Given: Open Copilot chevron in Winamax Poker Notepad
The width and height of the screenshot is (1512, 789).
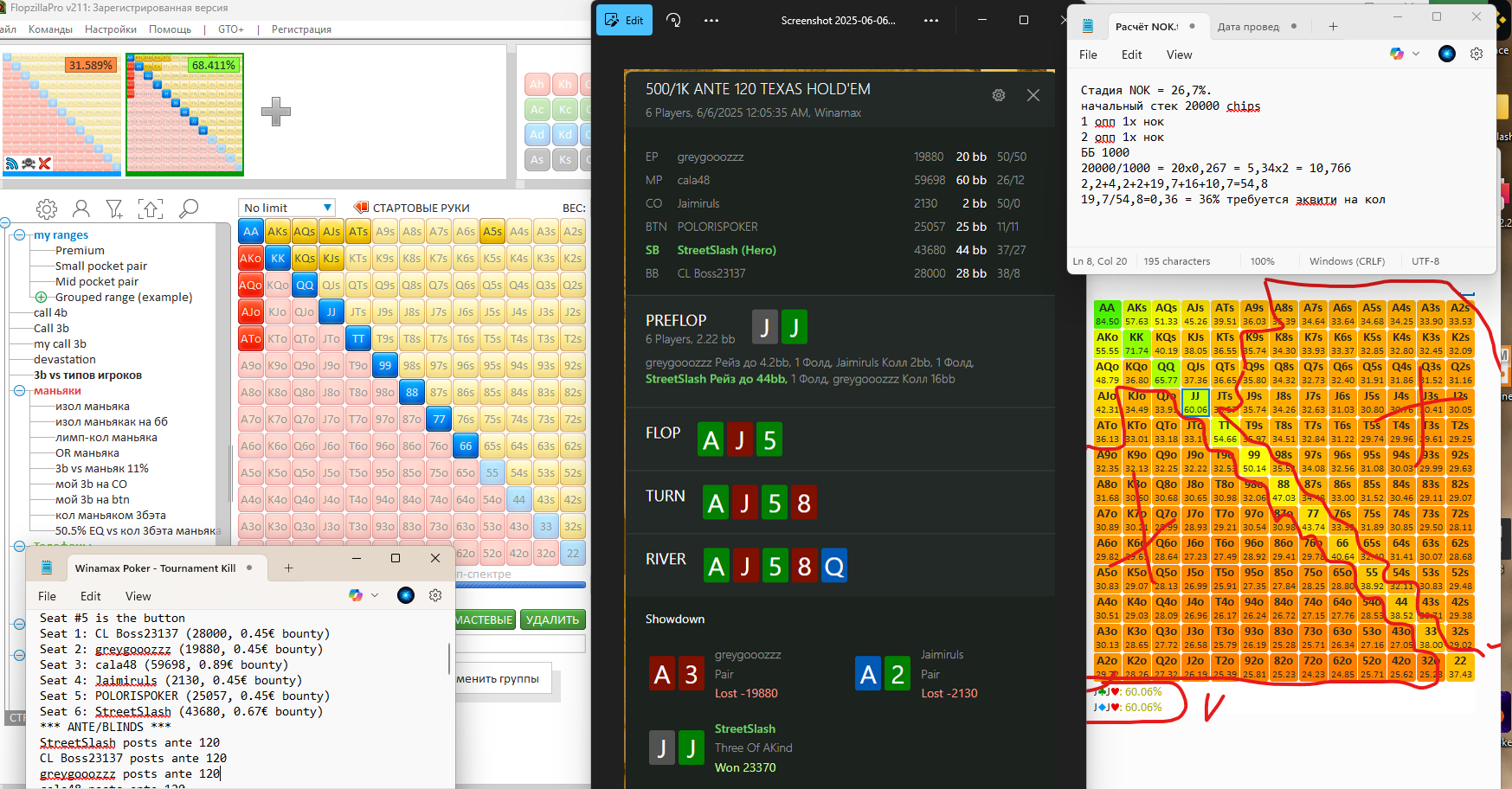Looking at the screenshot, I should point(375,595).
